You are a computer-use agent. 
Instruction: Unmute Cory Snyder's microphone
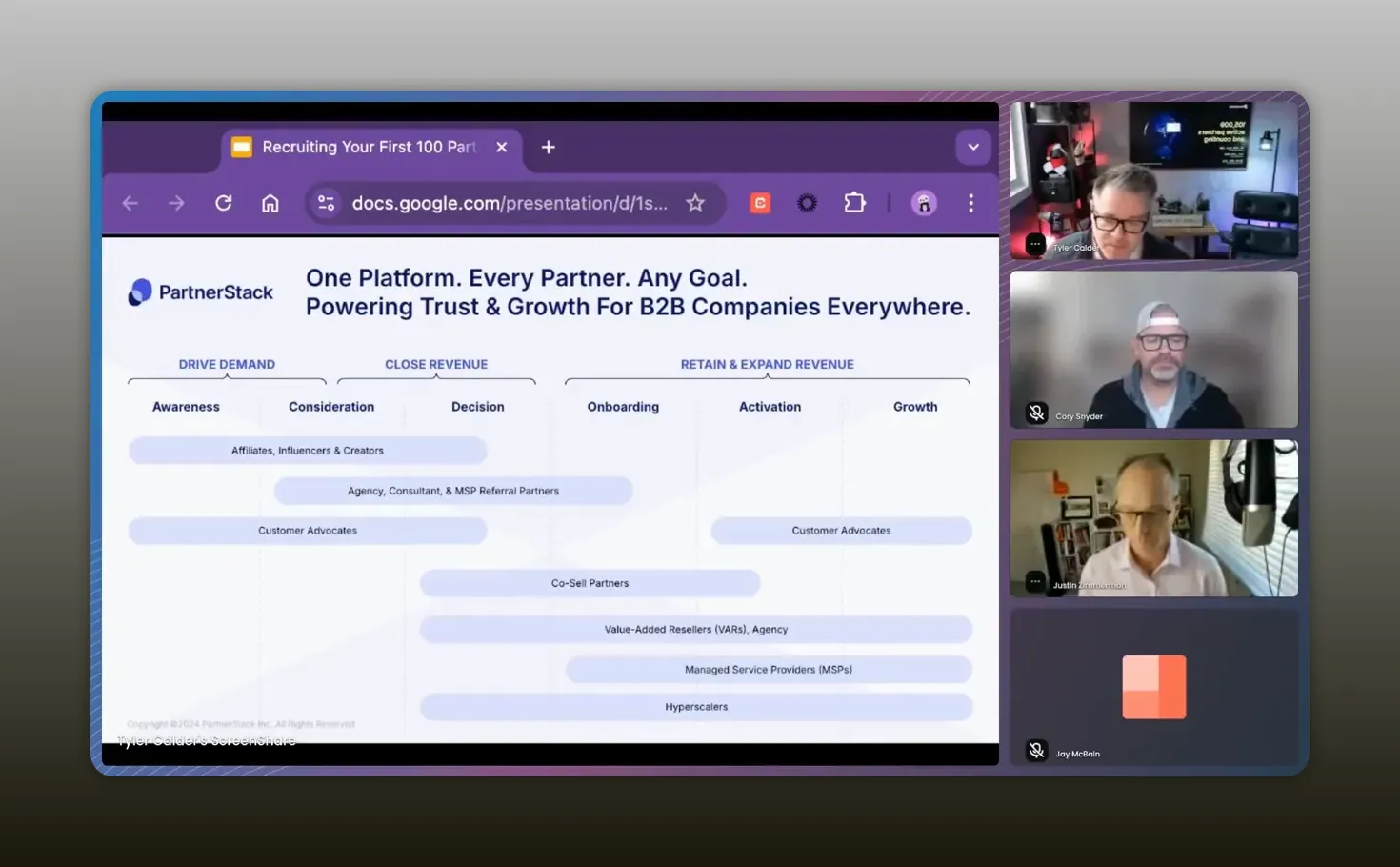tap(1035, 413)
